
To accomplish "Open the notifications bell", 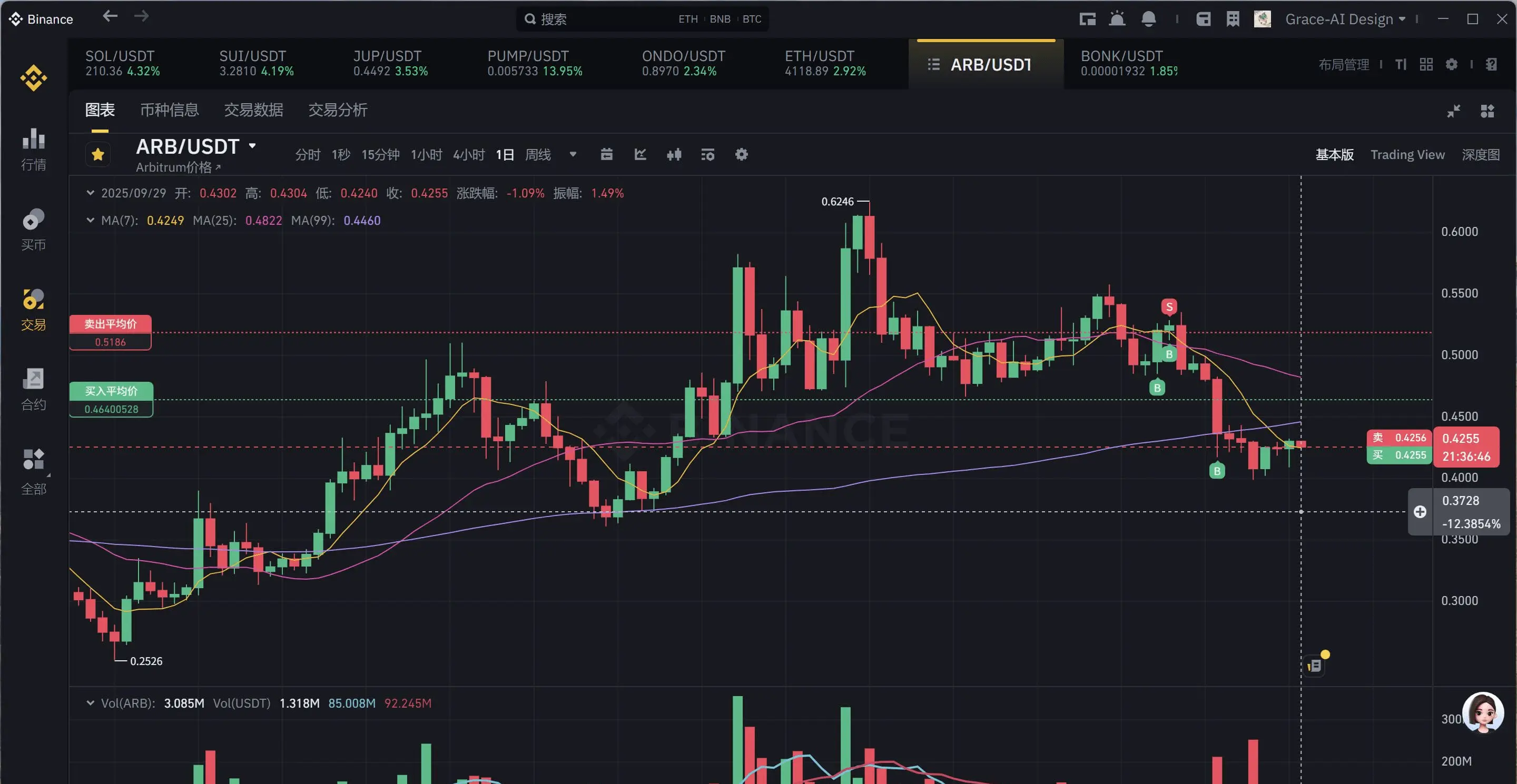I will pos(1148,19).
